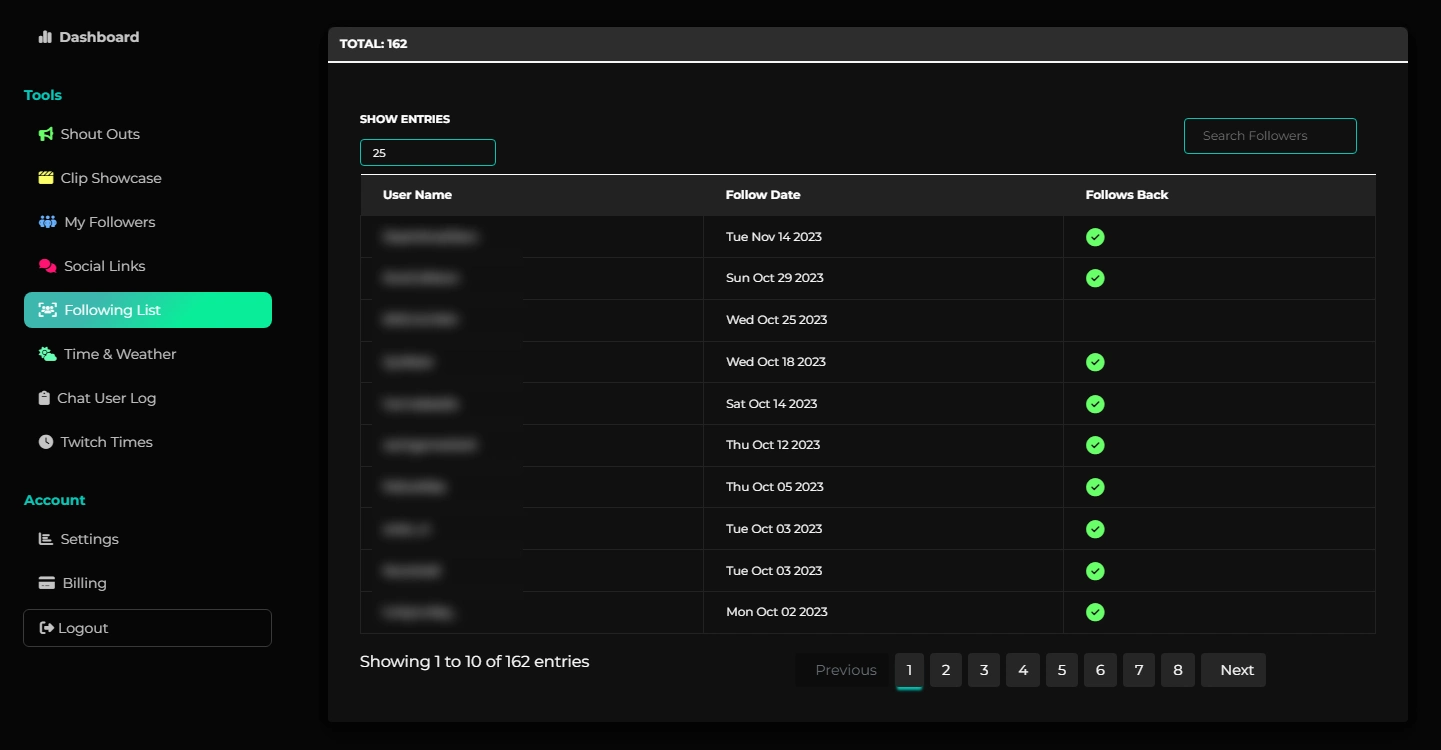Click the date Mon Oct 02 2023
Viewport: 1441px width, 750px height.
pyautogui.click(x=777, y=612)
